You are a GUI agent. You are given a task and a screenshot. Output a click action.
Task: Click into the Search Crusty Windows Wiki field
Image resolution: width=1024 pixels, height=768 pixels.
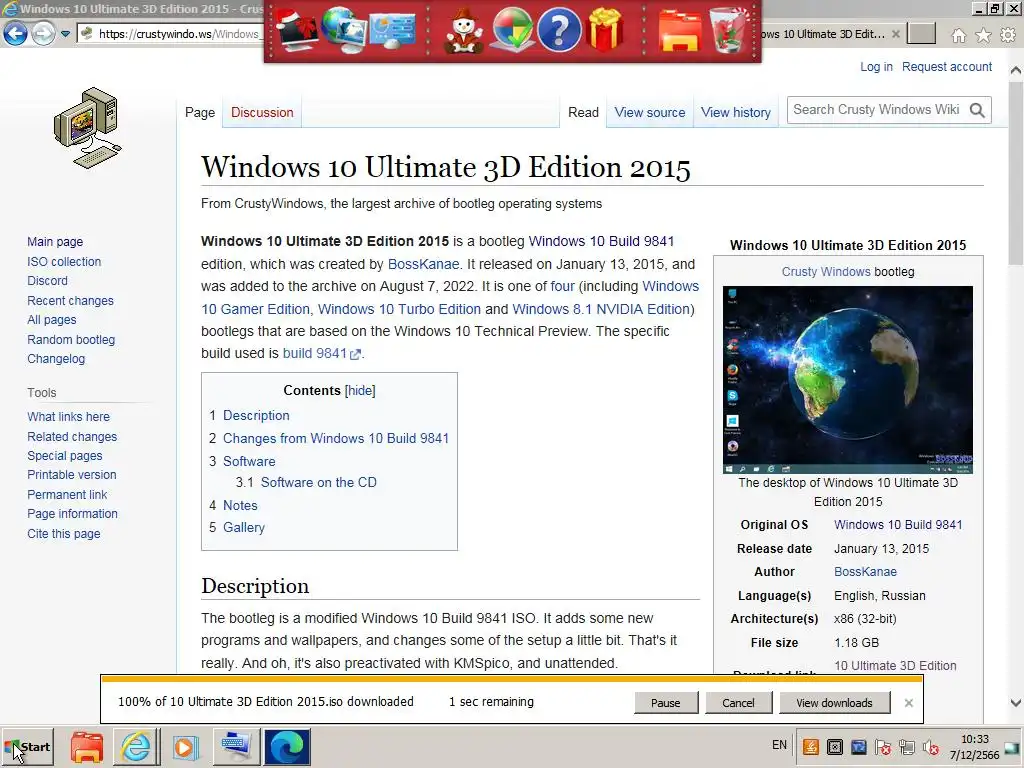click(x=876, y=110)
